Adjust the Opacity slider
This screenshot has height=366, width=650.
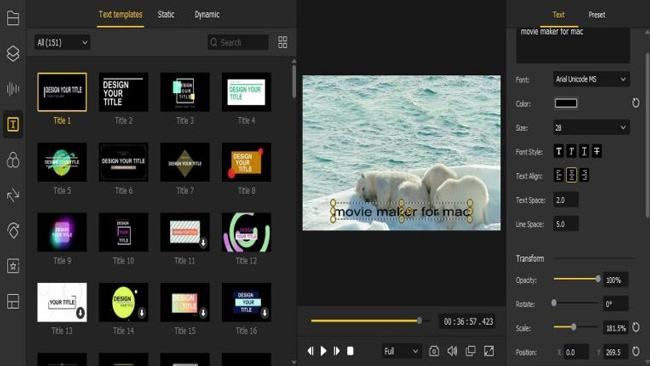[576, 279]
